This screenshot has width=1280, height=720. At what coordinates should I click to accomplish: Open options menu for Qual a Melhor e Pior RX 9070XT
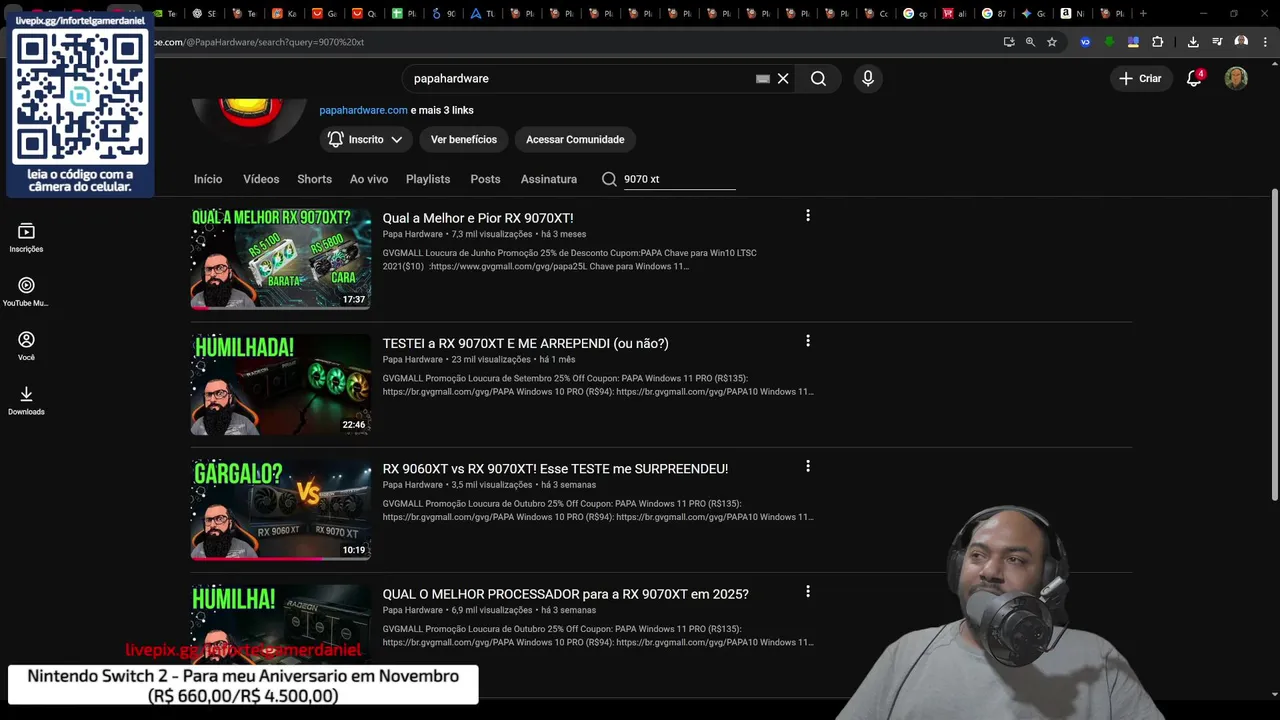(x=808, y=215)
